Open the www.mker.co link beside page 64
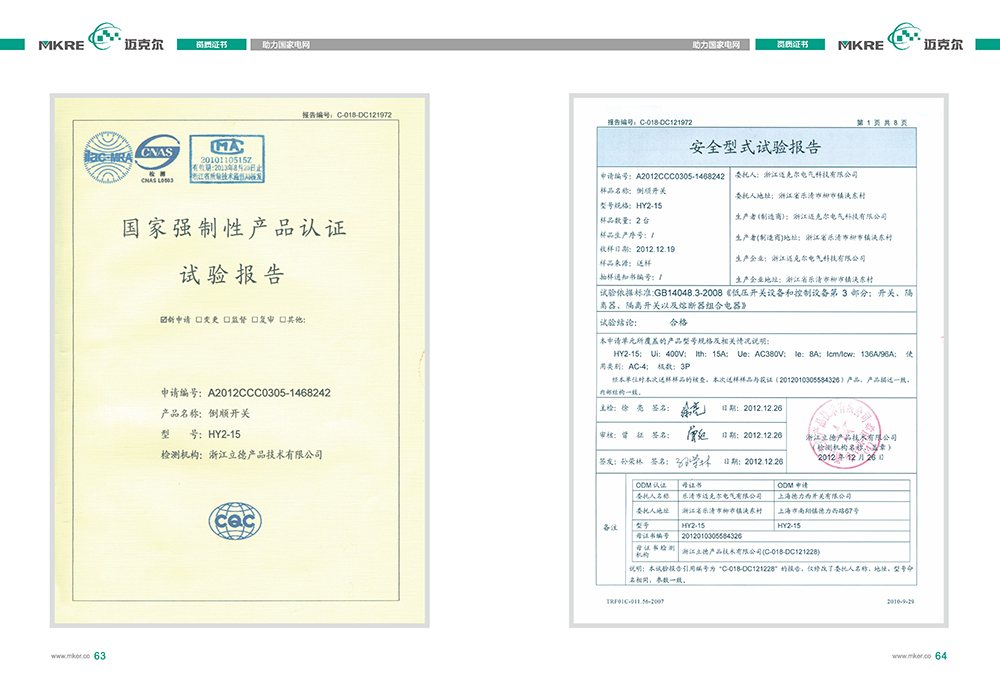 click(911, 656)
